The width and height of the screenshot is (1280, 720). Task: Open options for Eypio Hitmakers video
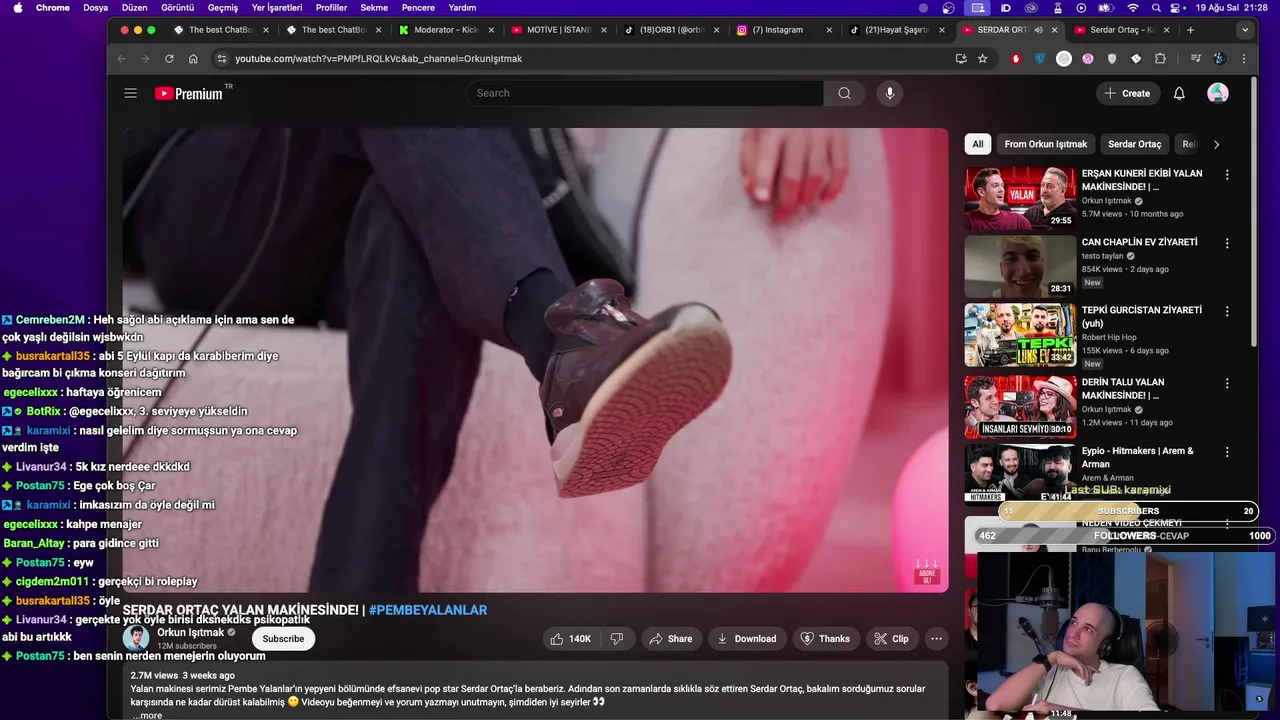click(1227, 452)
